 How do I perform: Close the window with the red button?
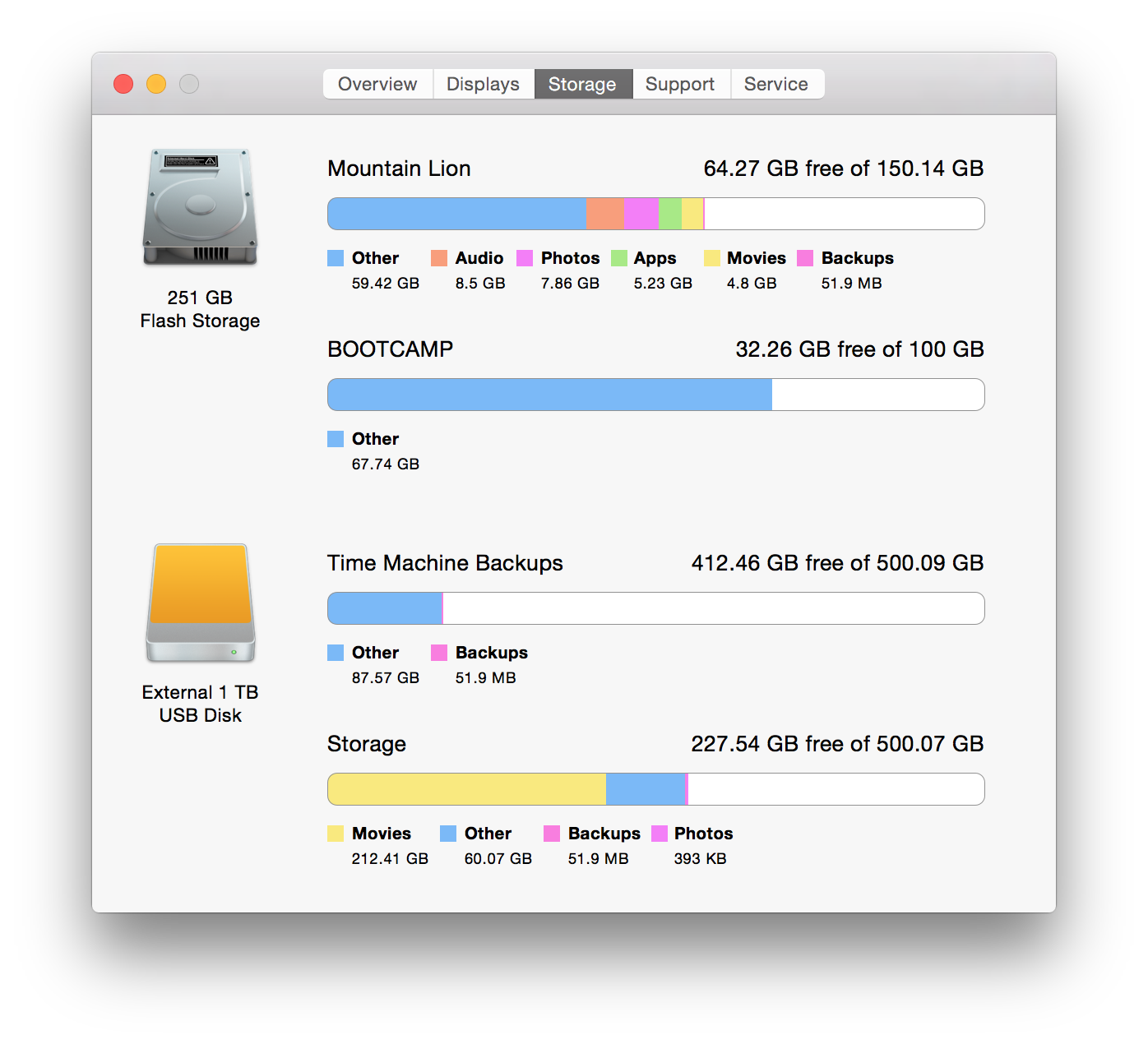click(x=123, y=84)
